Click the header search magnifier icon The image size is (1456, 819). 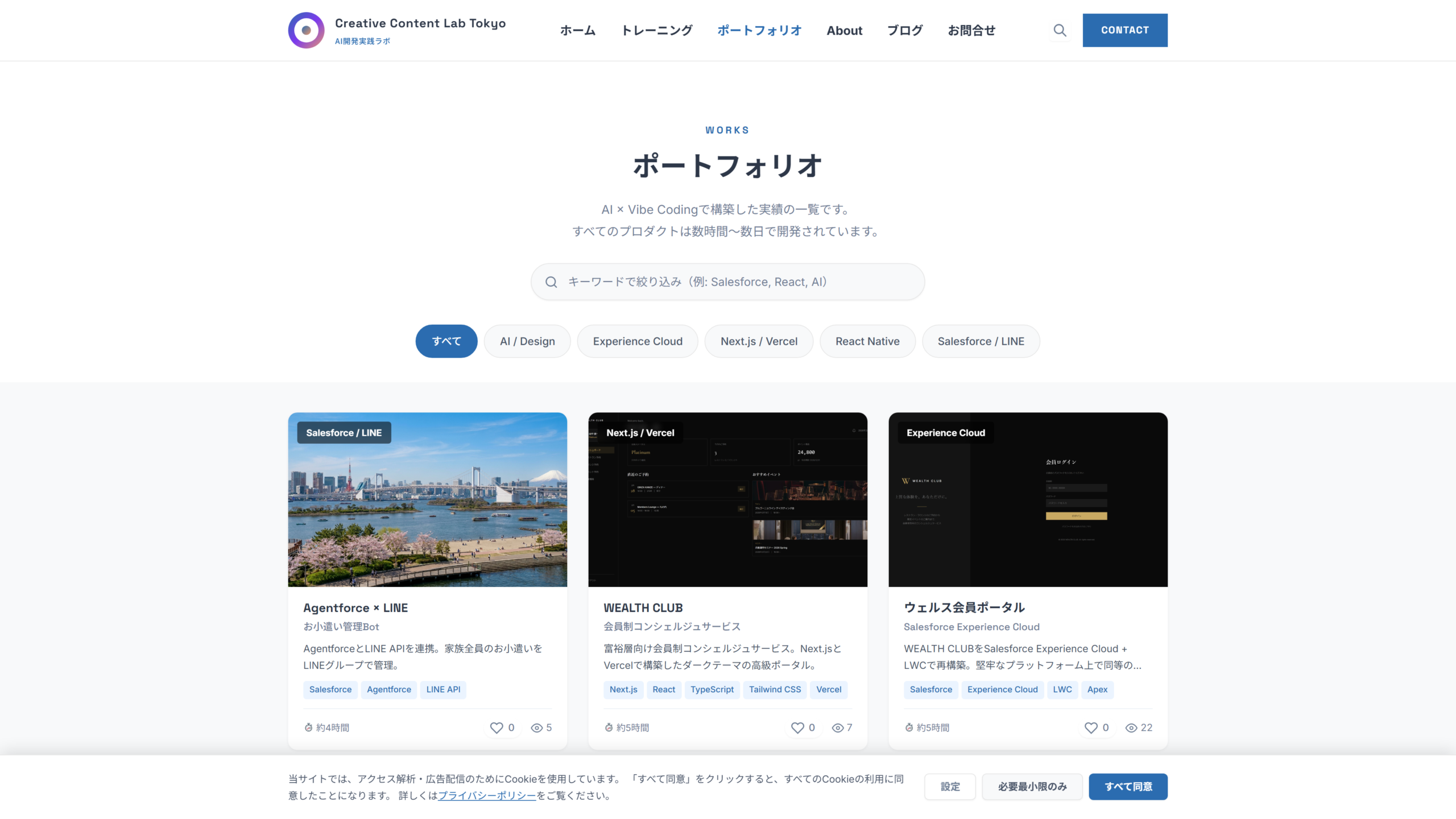pyautogui.click(x=1060, y=30)
